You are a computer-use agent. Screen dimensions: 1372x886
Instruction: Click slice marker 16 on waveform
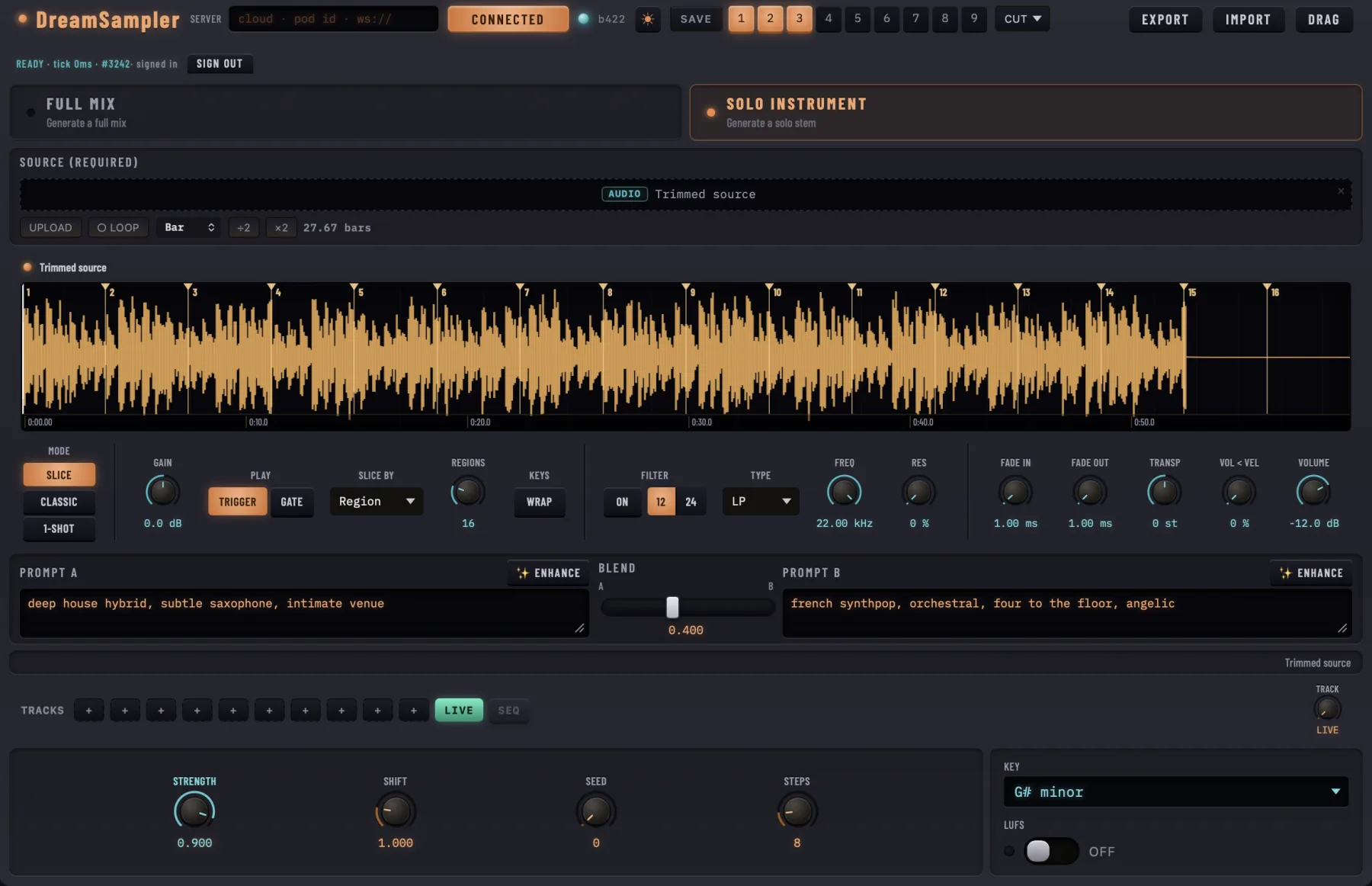[1267, 288]
